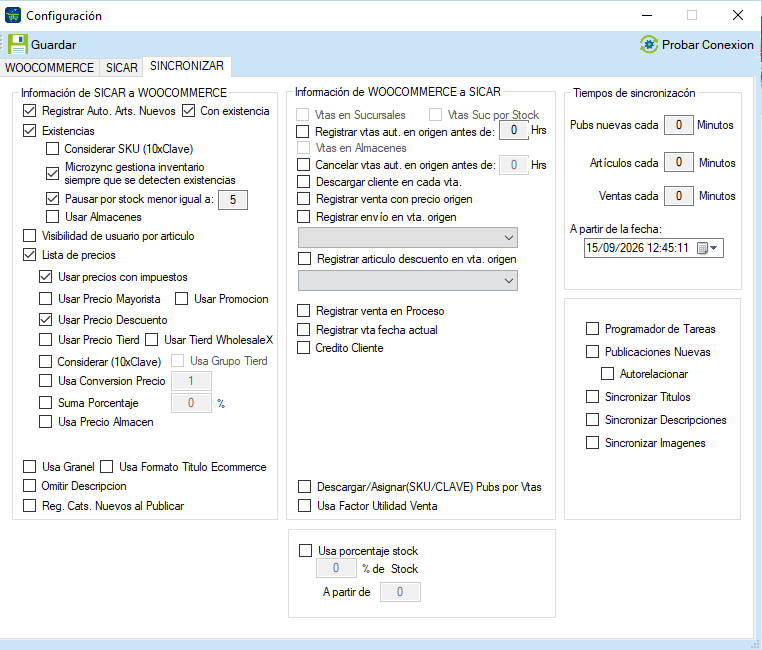The height and width of the screenshot is (650, 762).
Task: Minimize the Configuración window
Action: (x=647, y=16)
